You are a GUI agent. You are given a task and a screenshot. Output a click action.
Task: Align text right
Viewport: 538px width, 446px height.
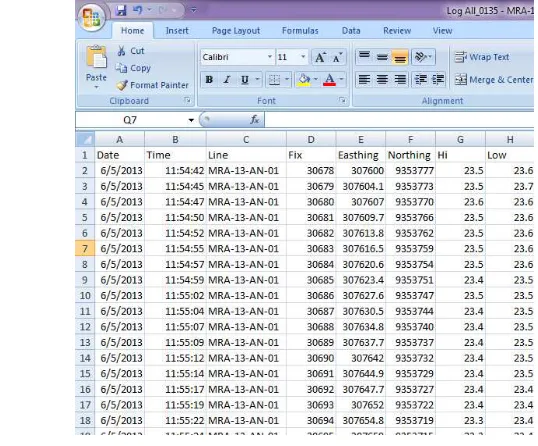click(400, 80)
